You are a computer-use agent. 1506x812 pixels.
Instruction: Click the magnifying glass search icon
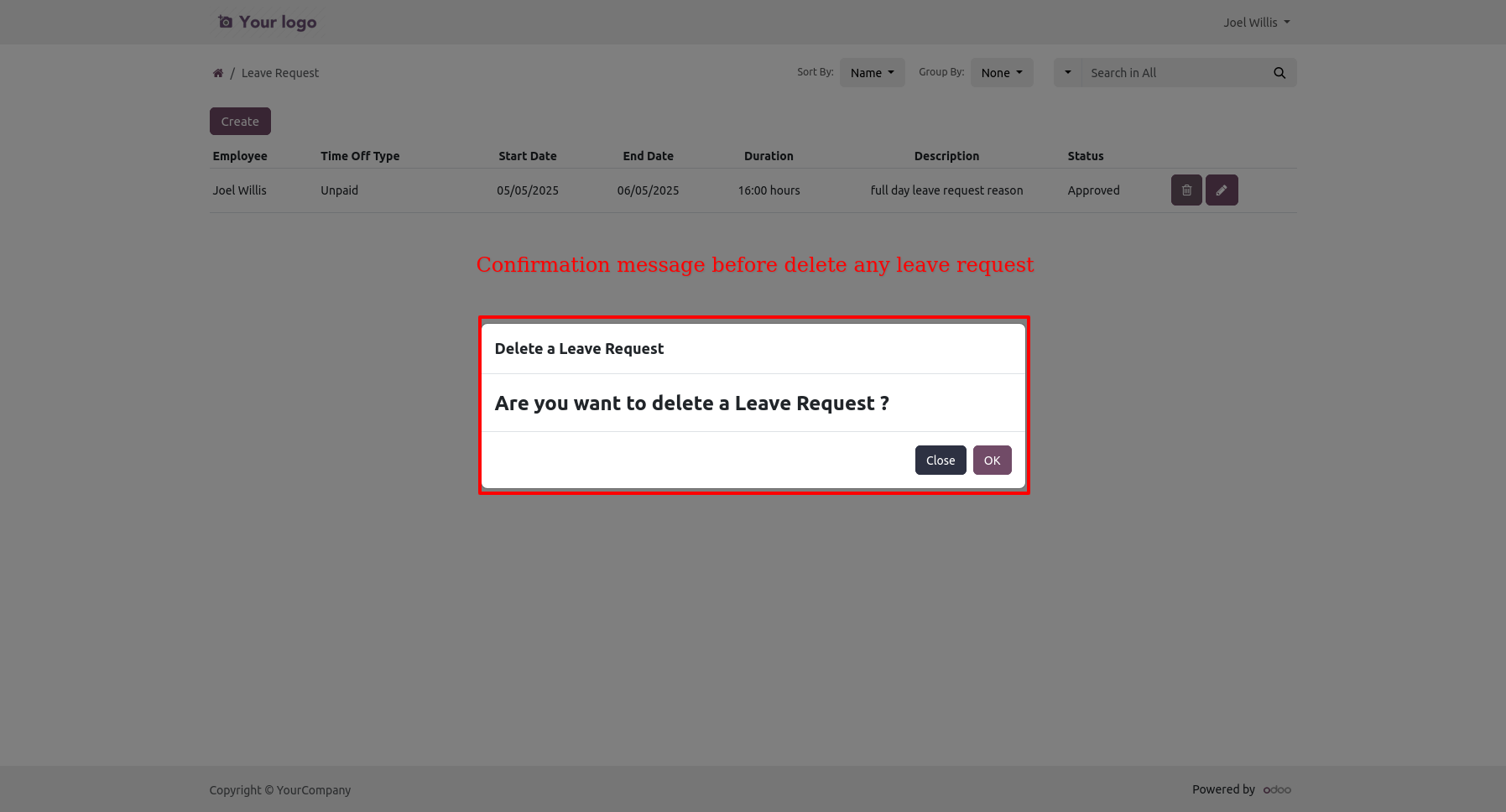tap(1279, 73)
